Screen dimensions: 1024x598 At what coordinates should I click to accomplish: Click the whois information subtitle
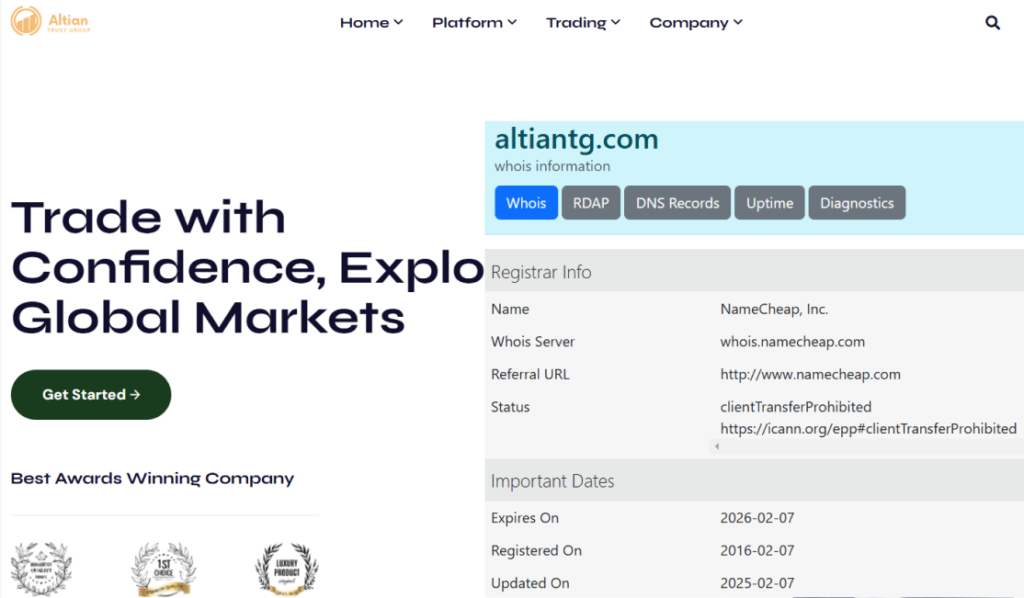[552, 166]
